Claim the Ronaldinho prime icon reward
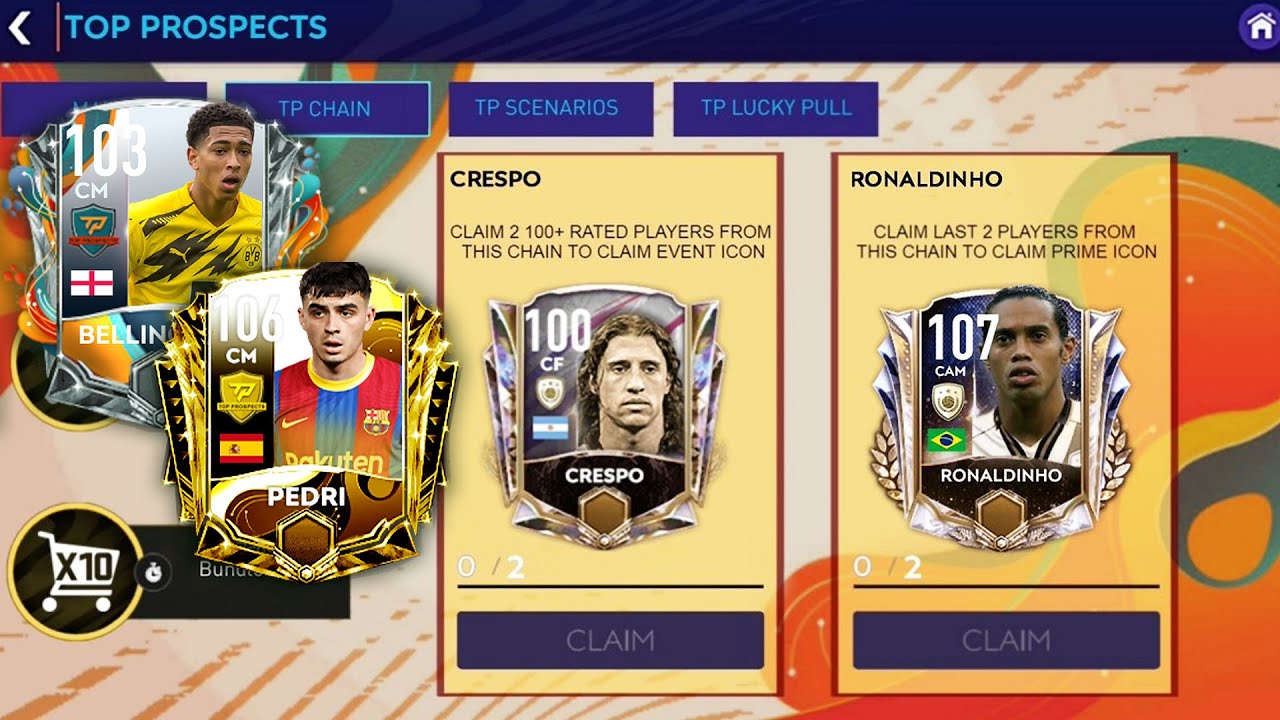Viewport: 1280px width, 720px height. click(x=1006, y=640)
